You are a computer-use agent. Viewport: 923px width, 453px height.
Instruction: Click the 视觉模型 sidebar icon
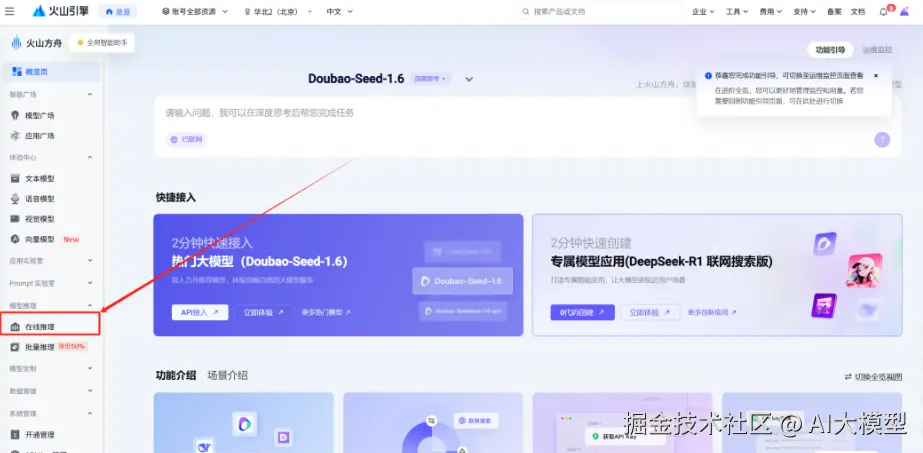16,219
